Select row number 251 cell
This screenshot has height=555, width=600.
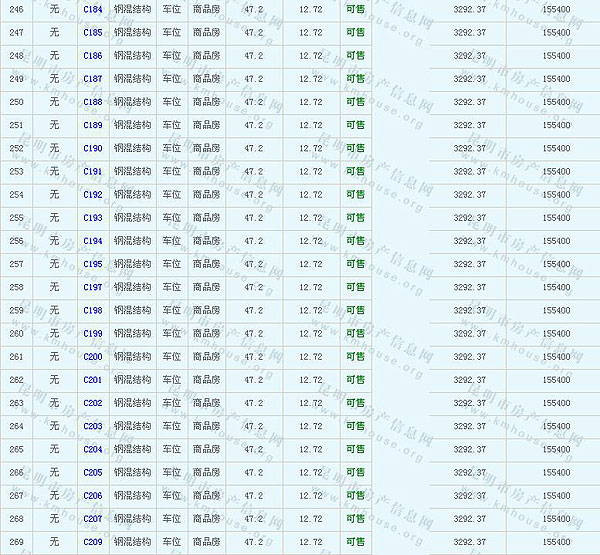16,125
